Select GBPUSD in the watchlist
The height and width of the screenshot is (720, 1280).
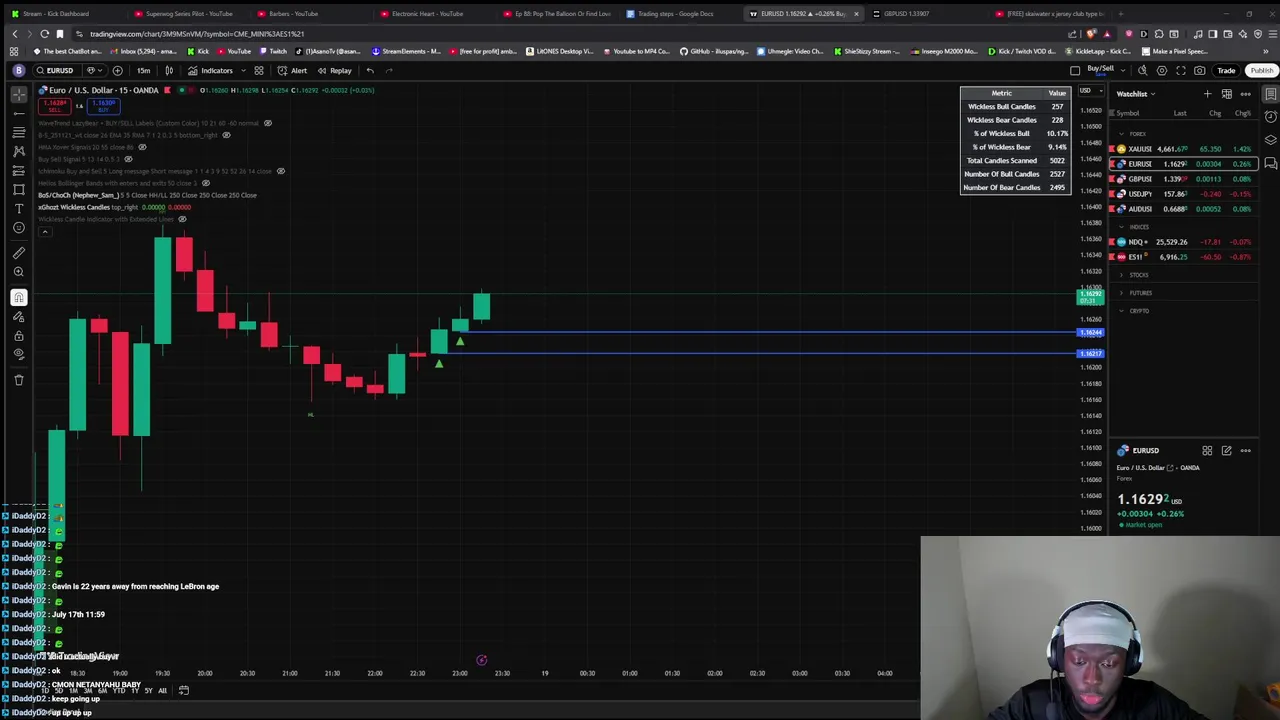tap(1185, 179)
